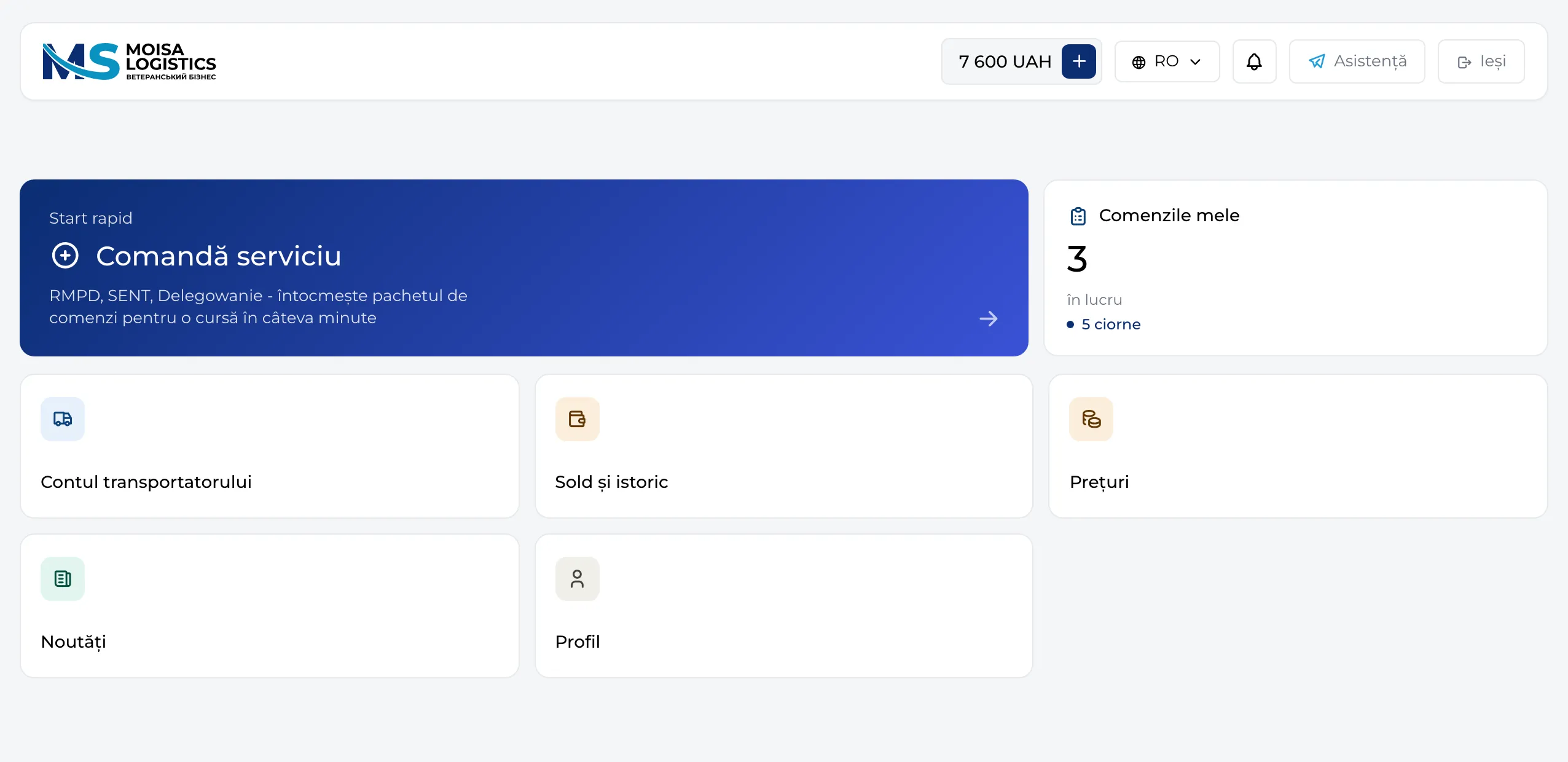Open Noutăți news card

pos(270,606)
